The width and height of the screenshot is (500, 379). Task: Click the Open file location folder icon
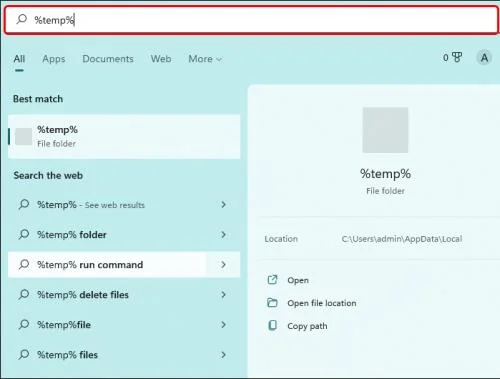click(272, 302)
